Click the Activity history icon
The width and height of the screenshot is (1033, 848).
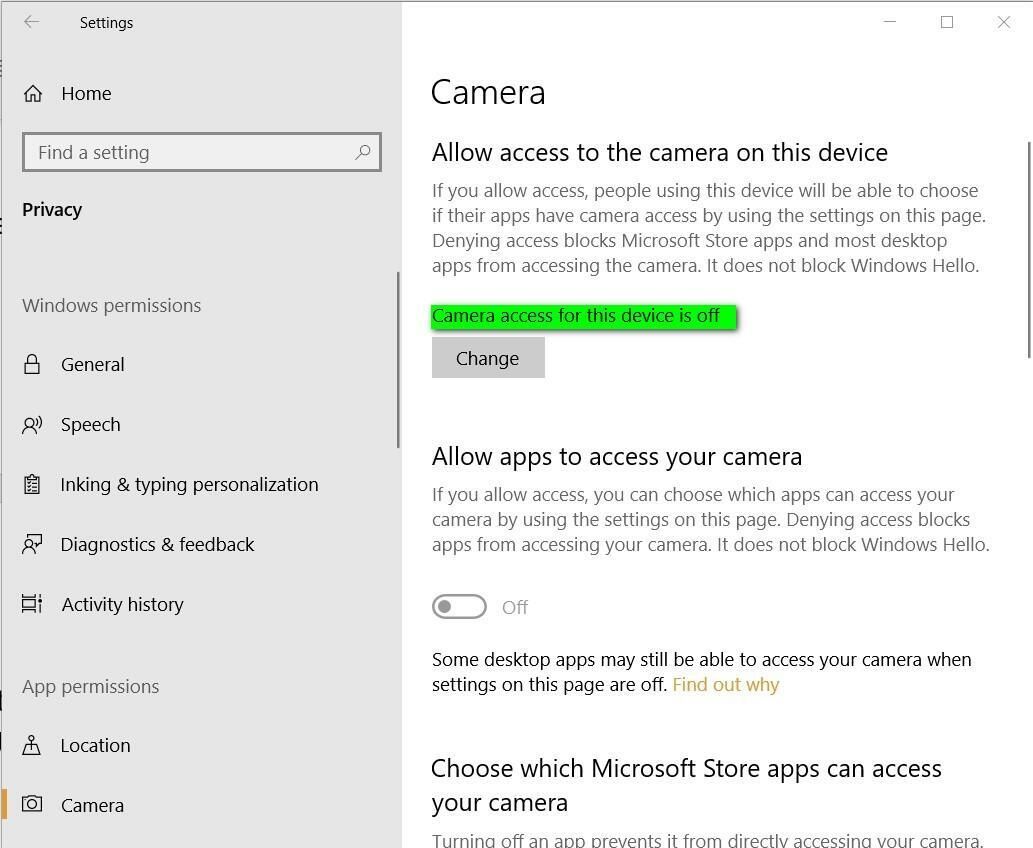32,604
